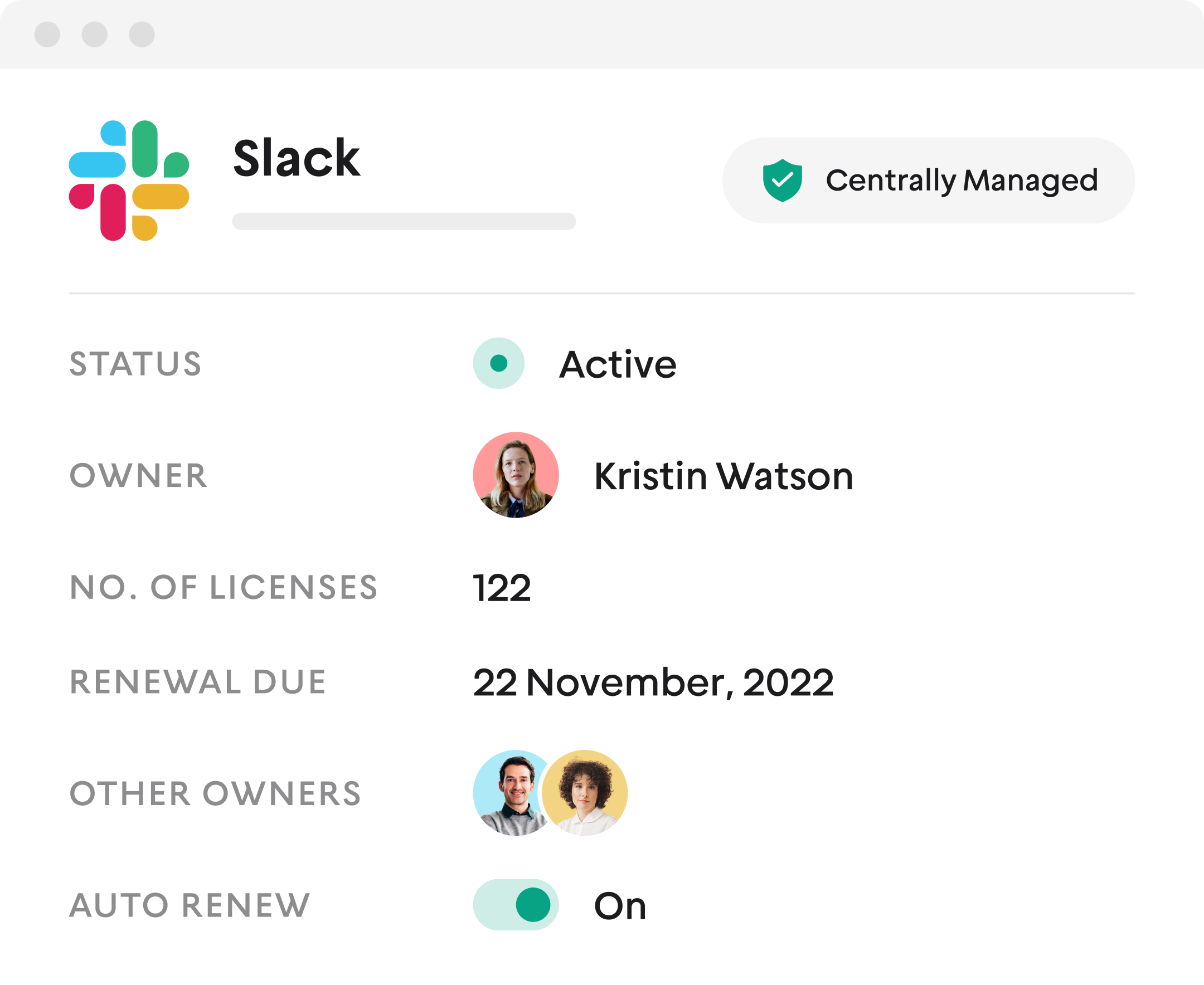Click the Slack app title

tap(297, 158)
